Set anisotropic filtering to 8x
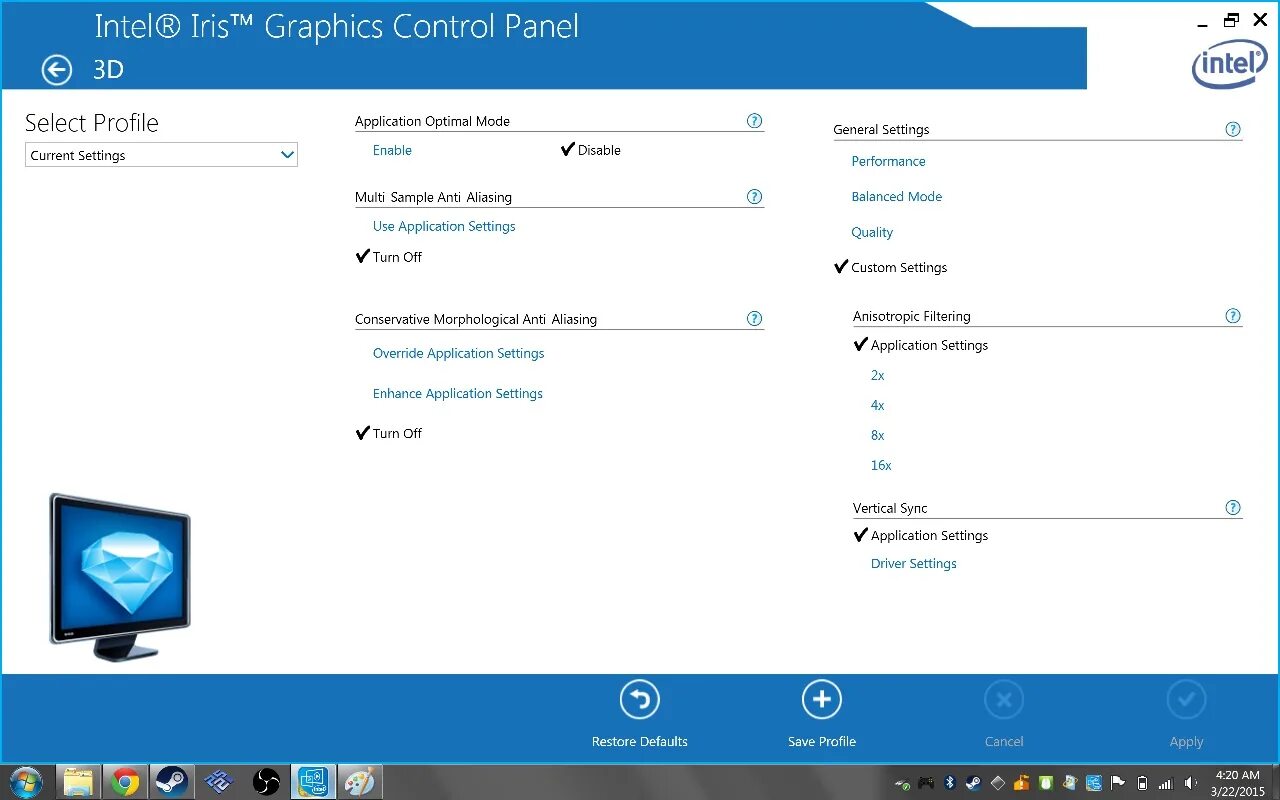The width and height of the screenshot is (1280, 800). 878,435
